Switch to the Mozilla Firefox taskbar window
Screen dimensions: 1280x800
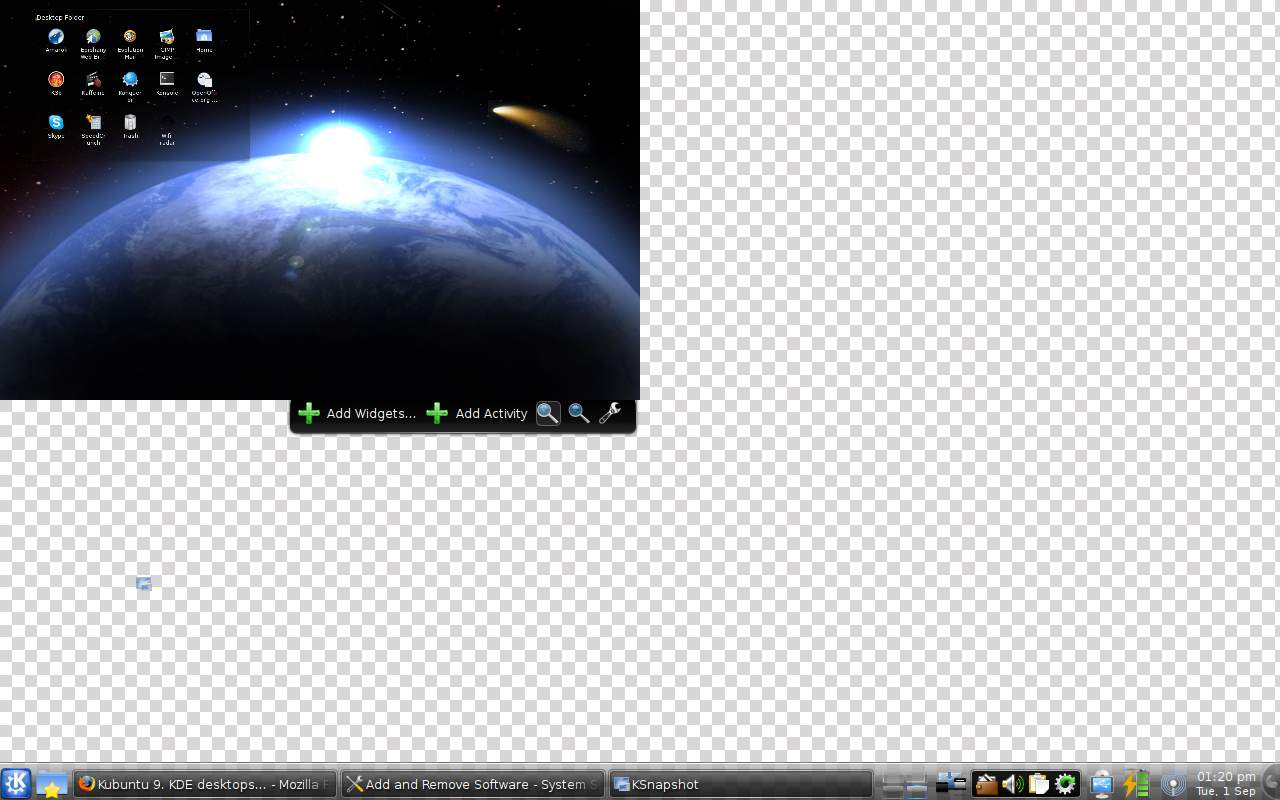pyautogui.click(x=204, y=785)
